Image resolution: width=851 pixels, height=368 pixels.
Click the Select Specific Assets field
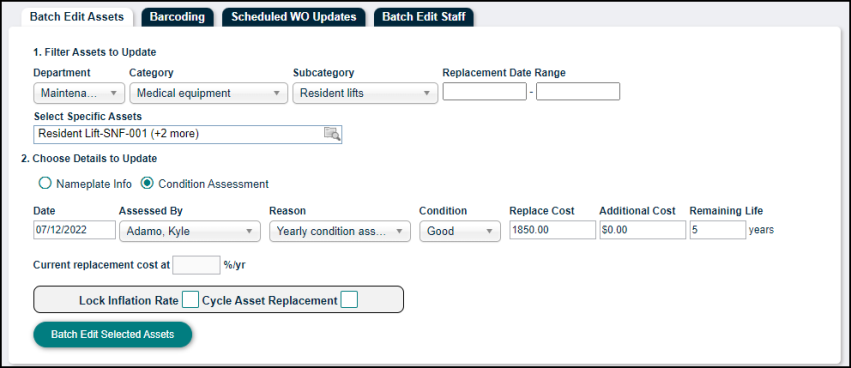point(188,134)
